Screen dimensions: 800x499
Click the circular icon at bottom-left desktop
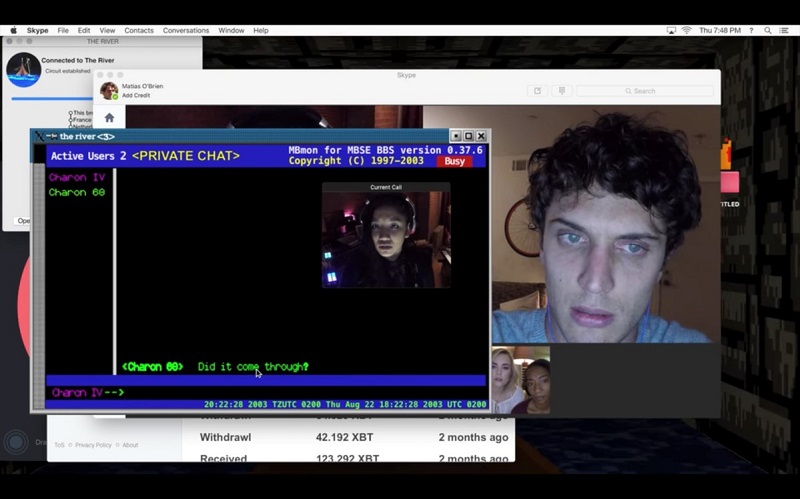pyautogui.click(x=16, y=442)
